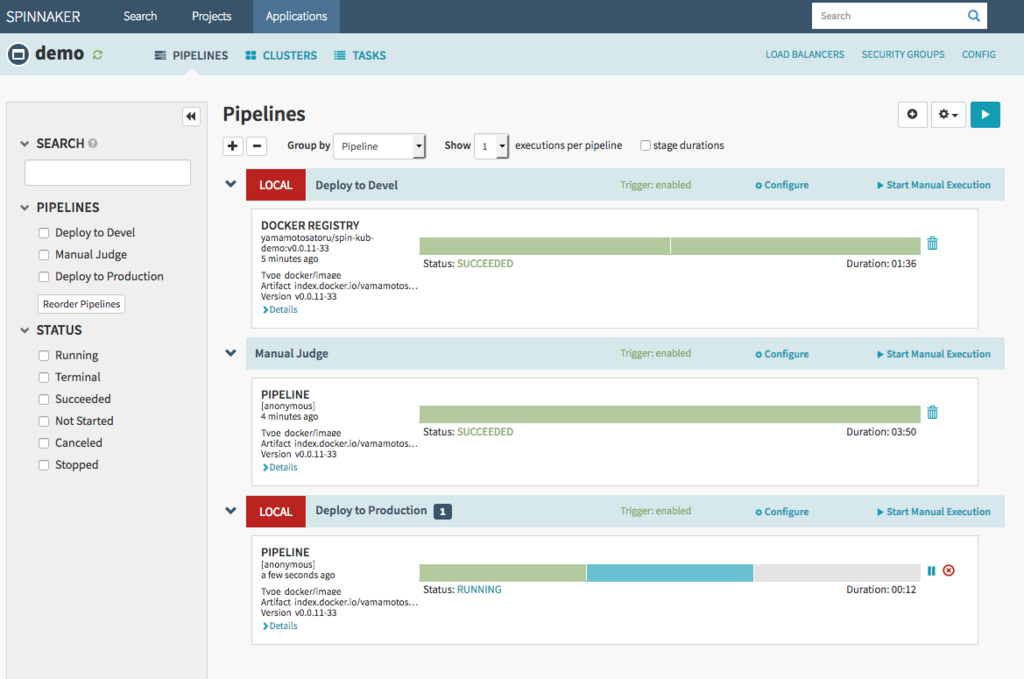Click the create new pipeline circle icon button

click(912, 114)
